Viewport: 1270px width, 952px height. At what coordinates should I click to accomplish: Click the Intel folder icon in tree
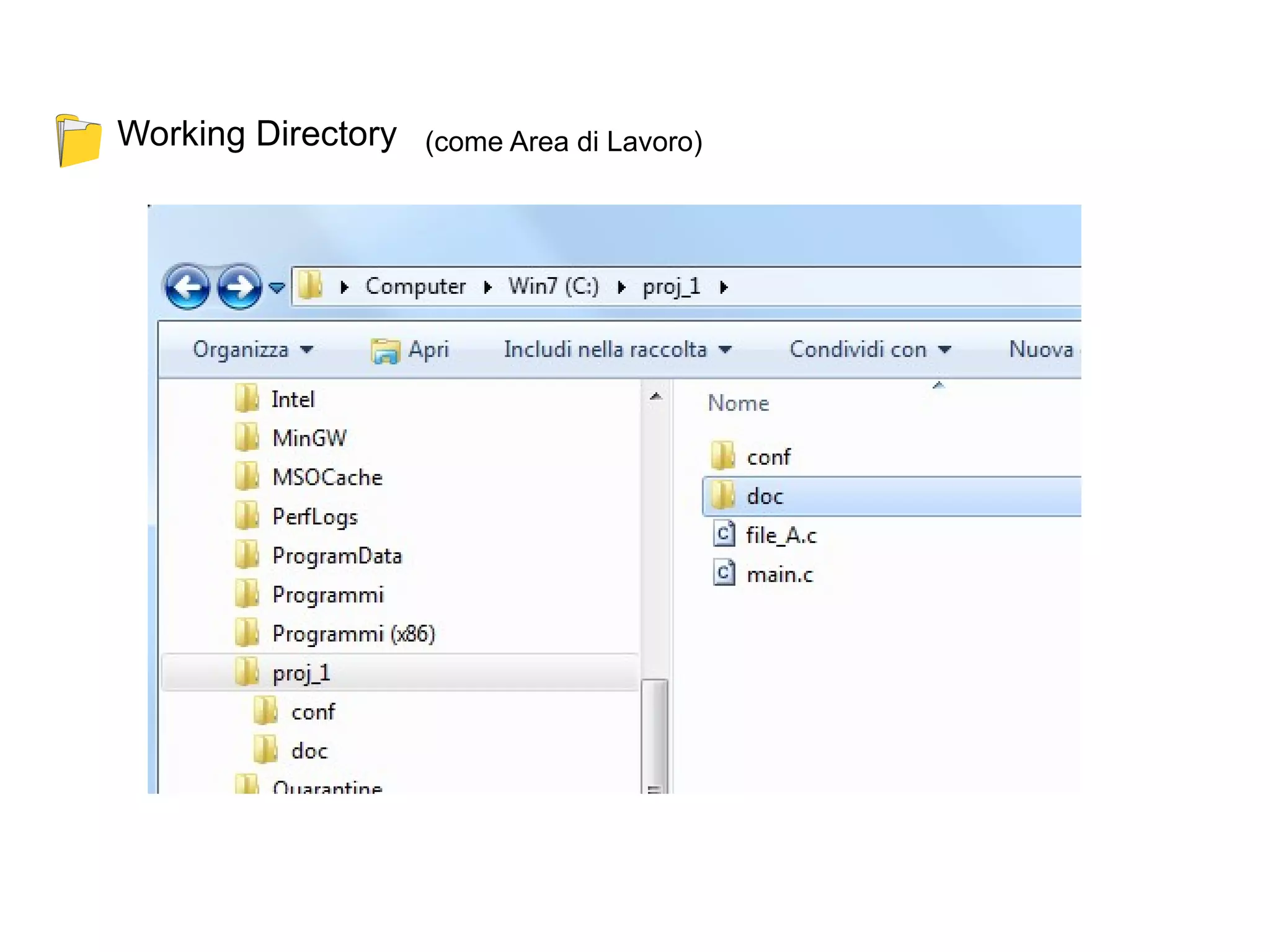[x=247, y=398]
